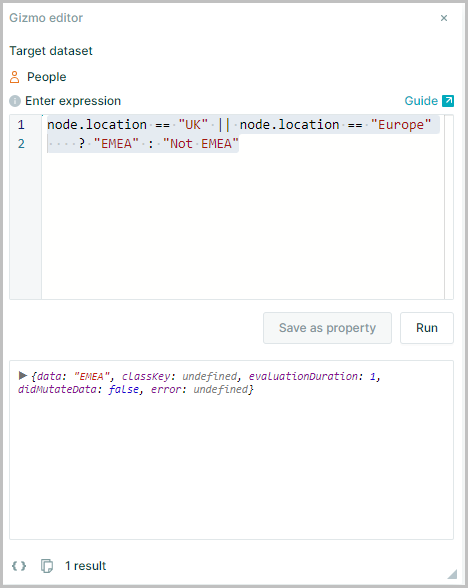Click Save as property button
This screenshot has width=468, height=588.
point(327,328)
